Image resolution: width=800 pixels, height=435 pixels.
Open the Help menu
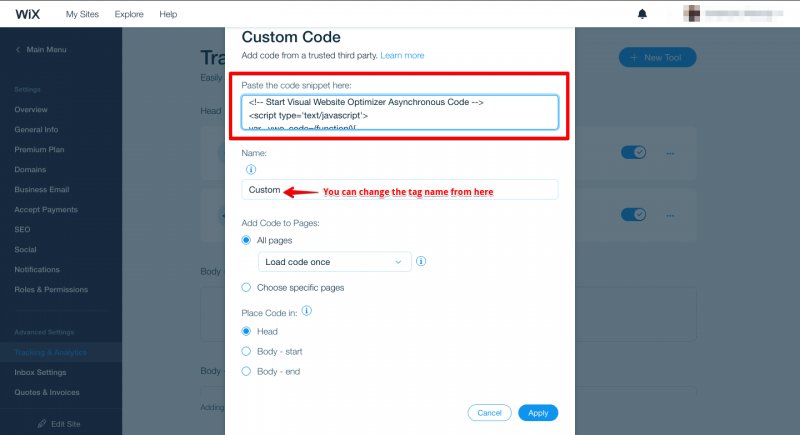(x=168, y=14)
